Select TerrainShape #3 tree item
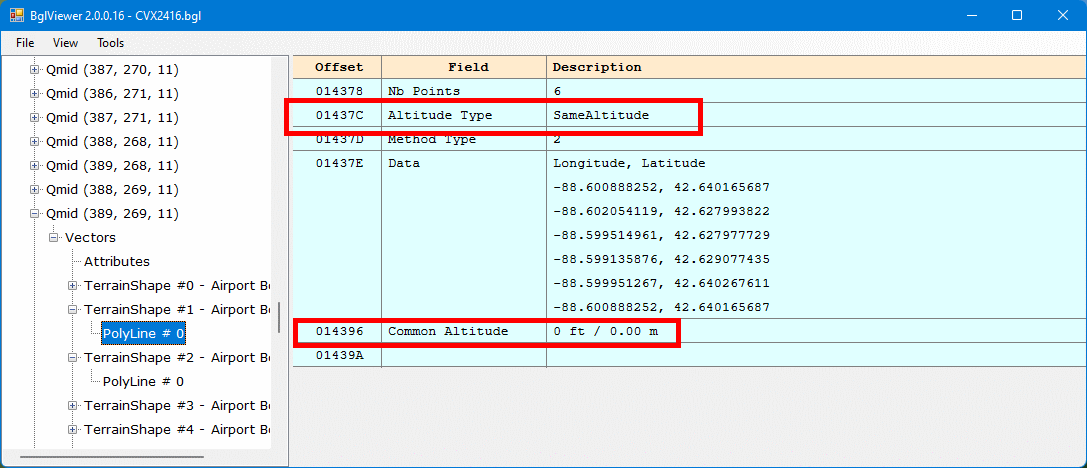The height and width of the screenshot is (468, 1087). tap(176, 405)
